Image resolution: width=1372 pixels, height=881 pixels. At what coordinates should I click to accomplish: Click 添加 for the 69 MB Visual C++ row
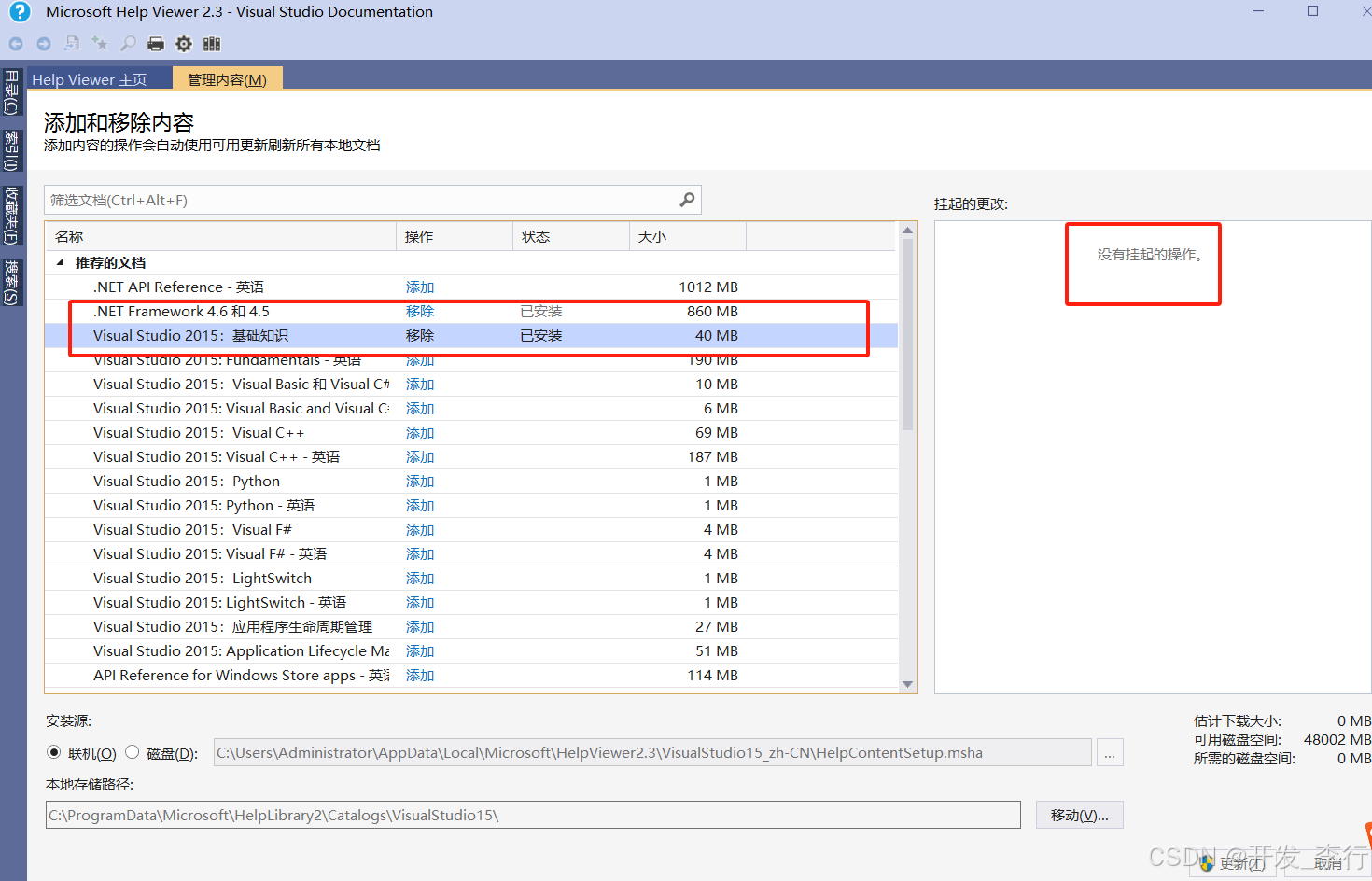coord(420,433)
